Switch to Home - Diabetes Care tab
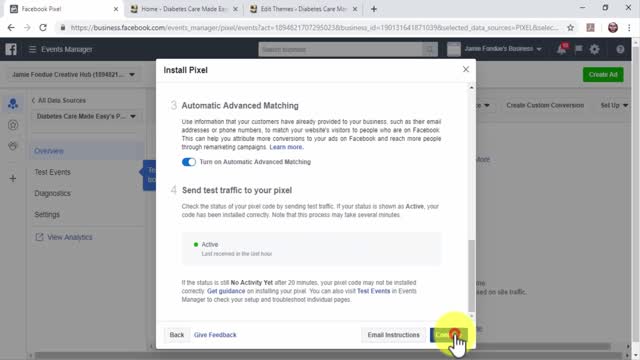Viewport: 640px width, 360px height. 183,9
